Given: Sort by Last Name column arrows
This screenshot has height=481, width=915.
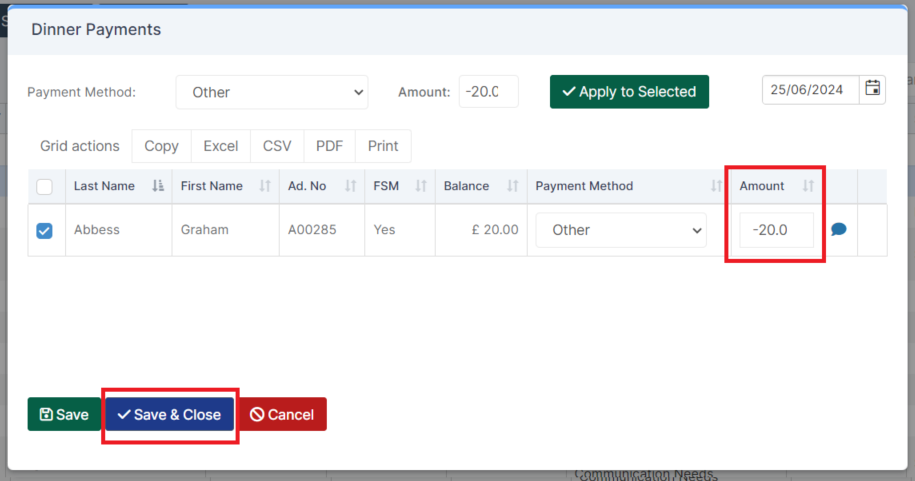Looking at the screenshot, I should (158, 186).
